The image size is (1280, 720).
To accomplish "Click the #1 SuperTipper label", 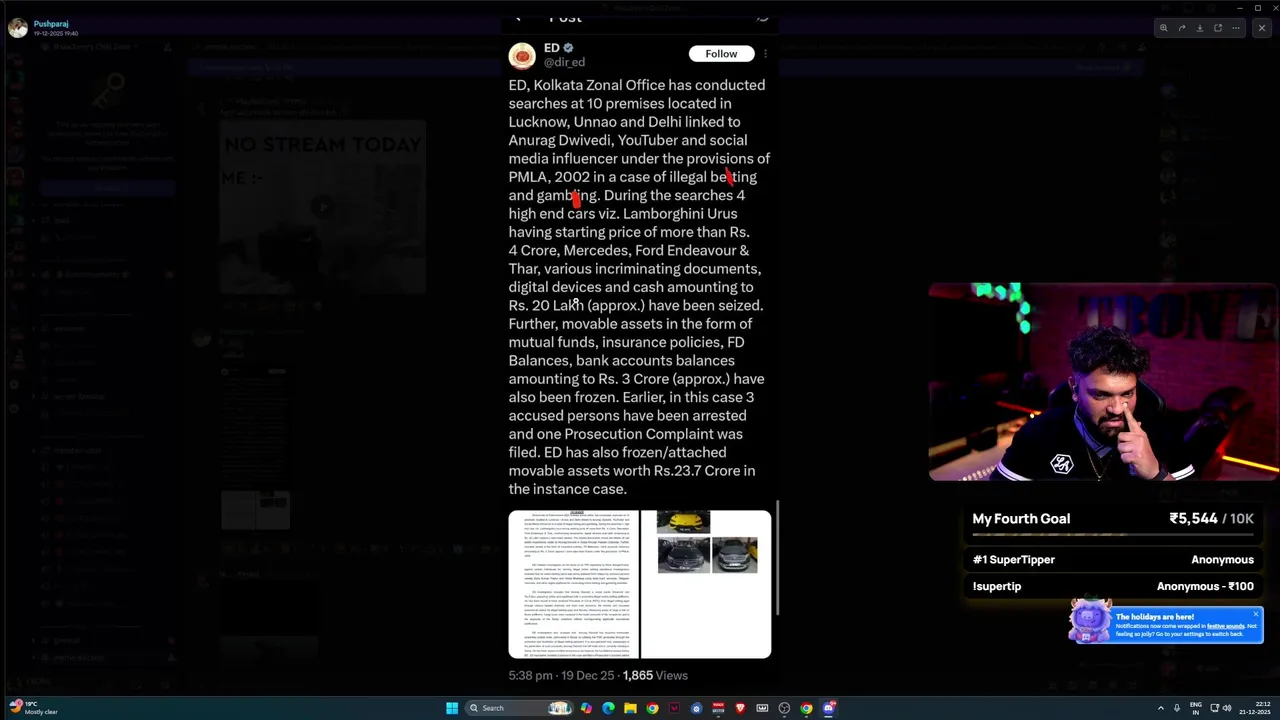I will pos(1013,560).
